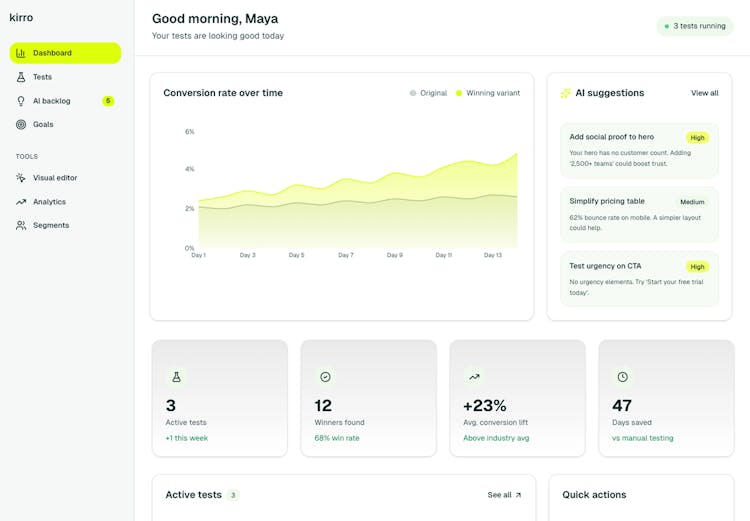Click the kirro logo
This screenshot has height=521, width=750.
pyautogui.click(x=21, y=17)
